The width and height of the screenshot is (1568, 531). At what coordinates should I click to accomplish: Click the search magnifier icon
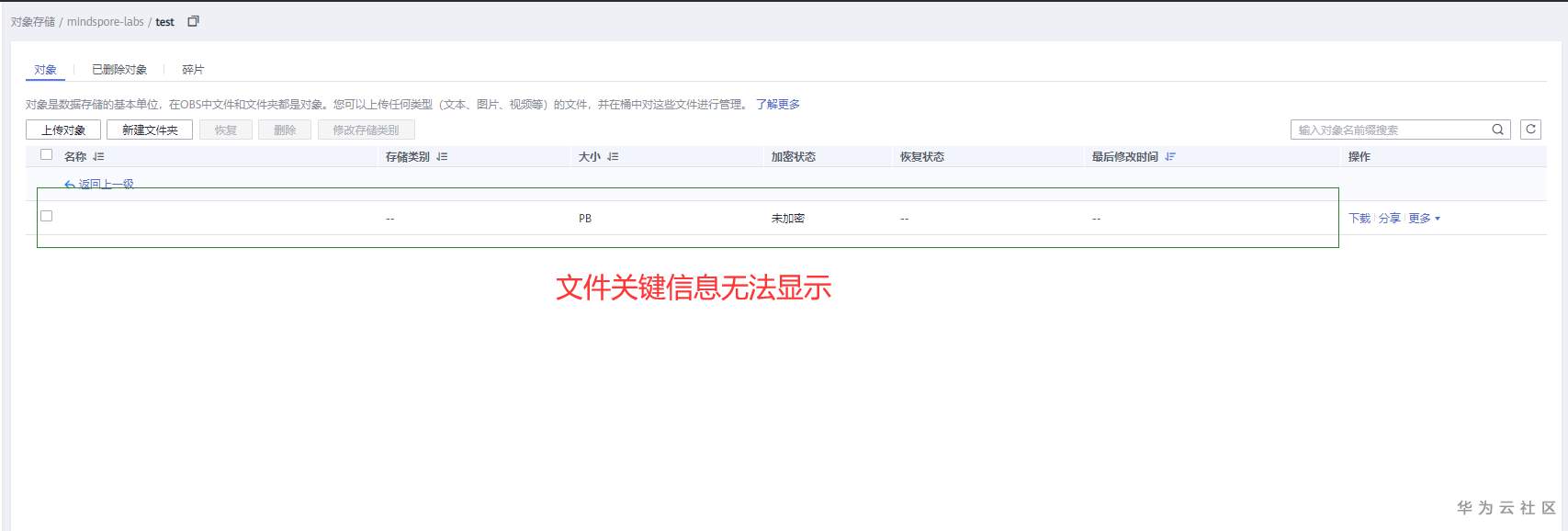pos(1497,130)
